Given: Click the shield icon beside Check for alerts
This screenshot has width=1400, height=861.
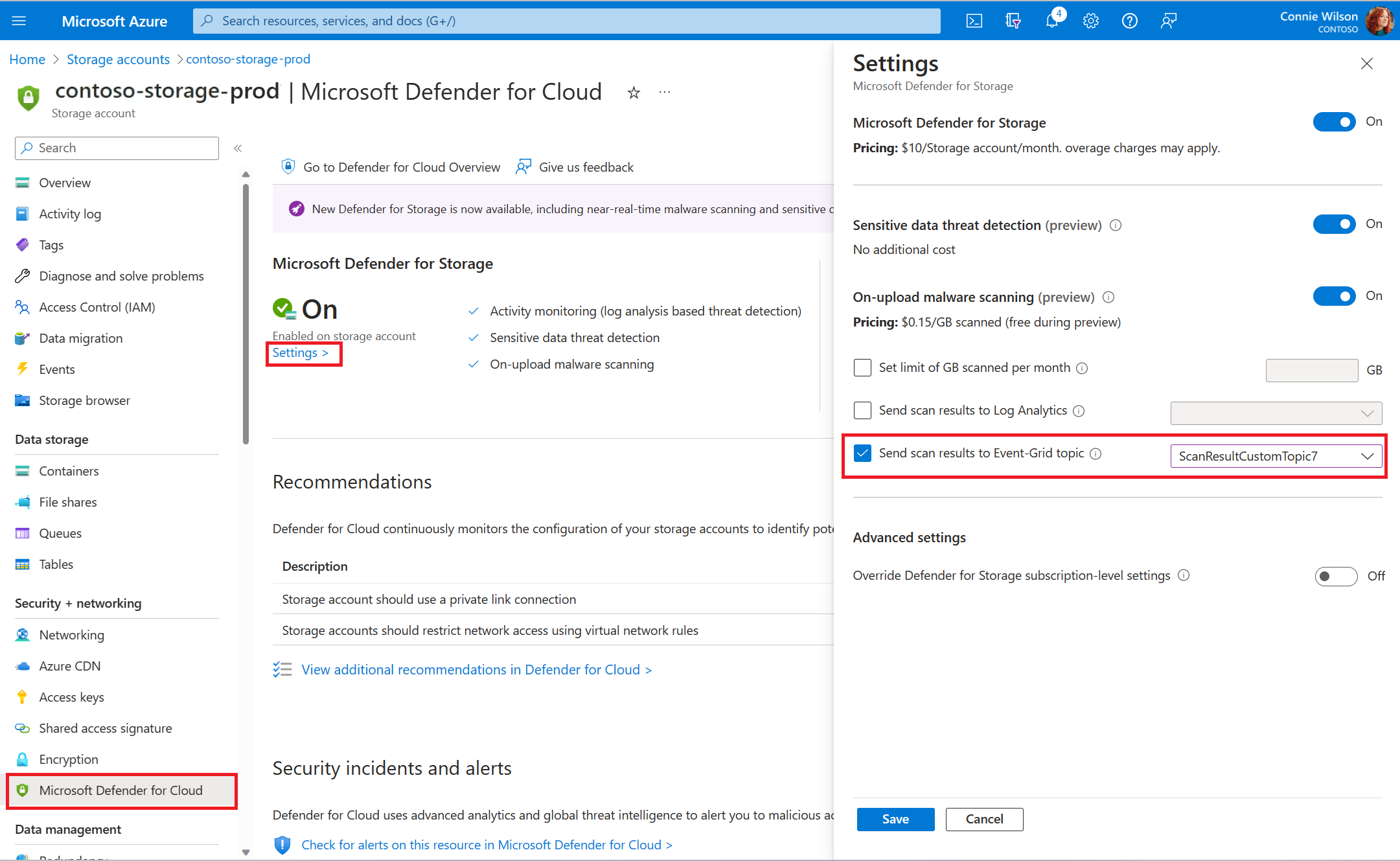Looking at the screenshot, I should pyautogui.click(x=282, y=845).
